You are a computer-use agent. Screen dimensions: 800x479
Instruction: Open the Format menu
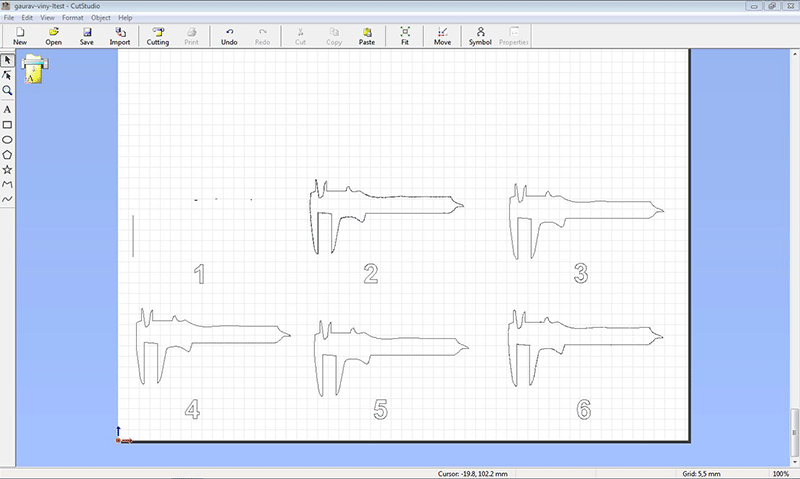[x=72, y=17]
